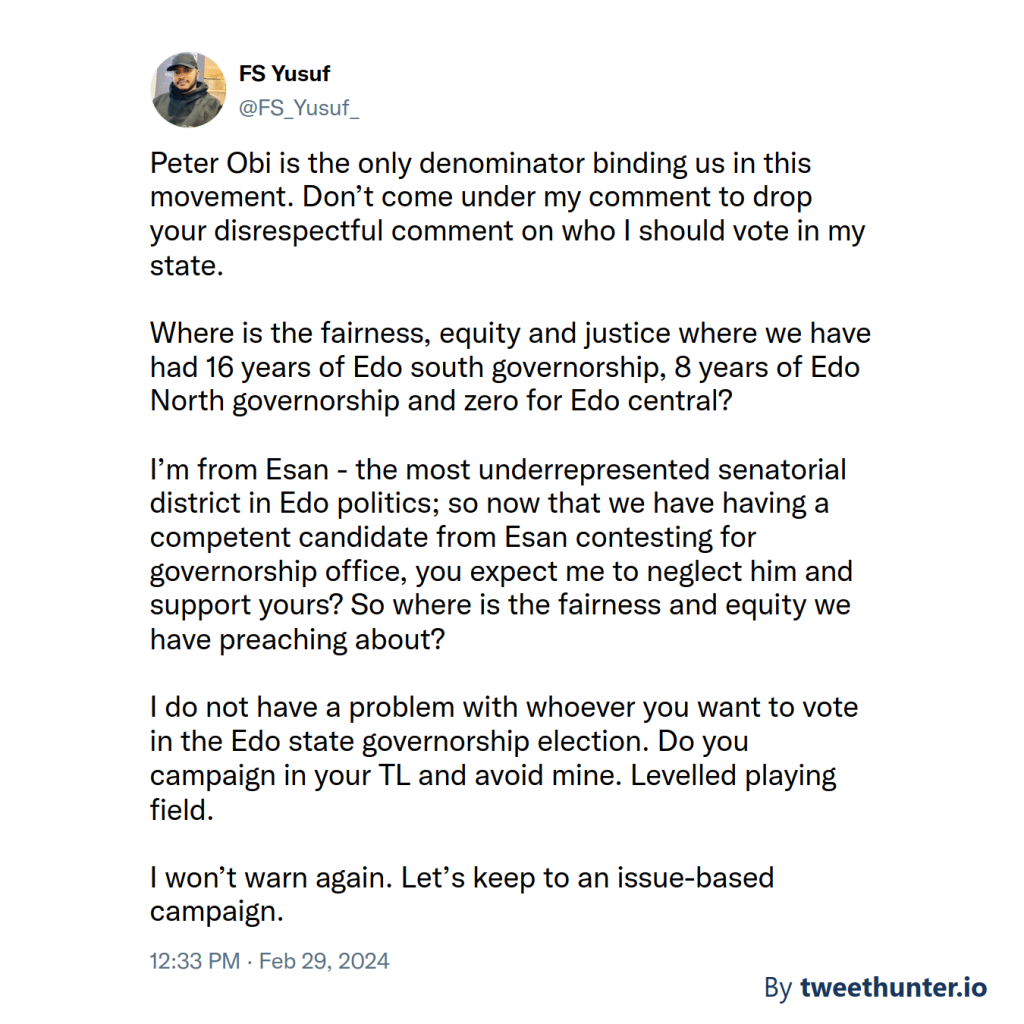Viewport: 1024px width, 1024px height.
Task: Open the tweethunter.io watermark link
Action: click(x=893, y=988)
